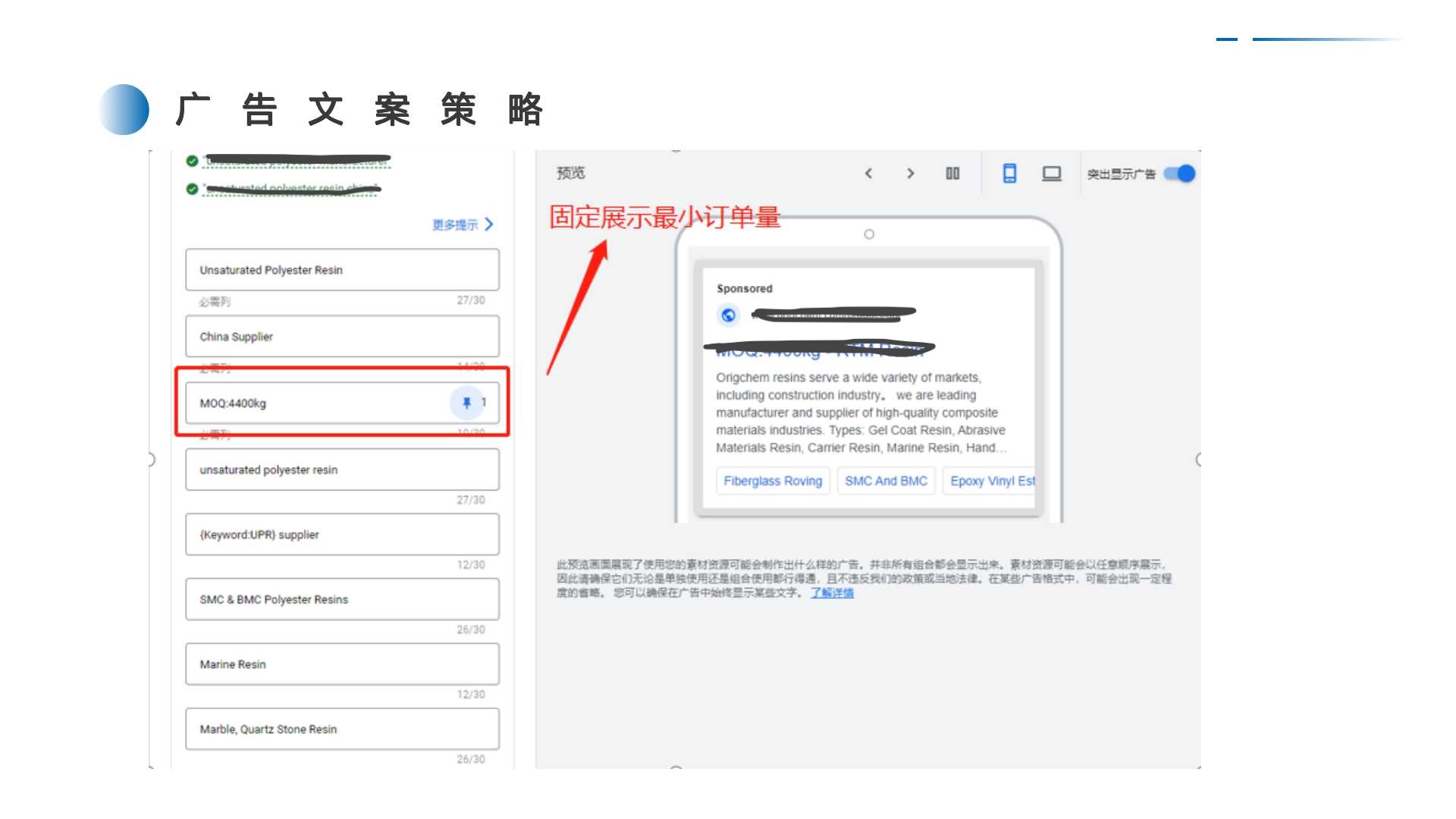The image size is (1456, 819).
Task: Expand more tips with the chevron
Action: click(489, 224)
